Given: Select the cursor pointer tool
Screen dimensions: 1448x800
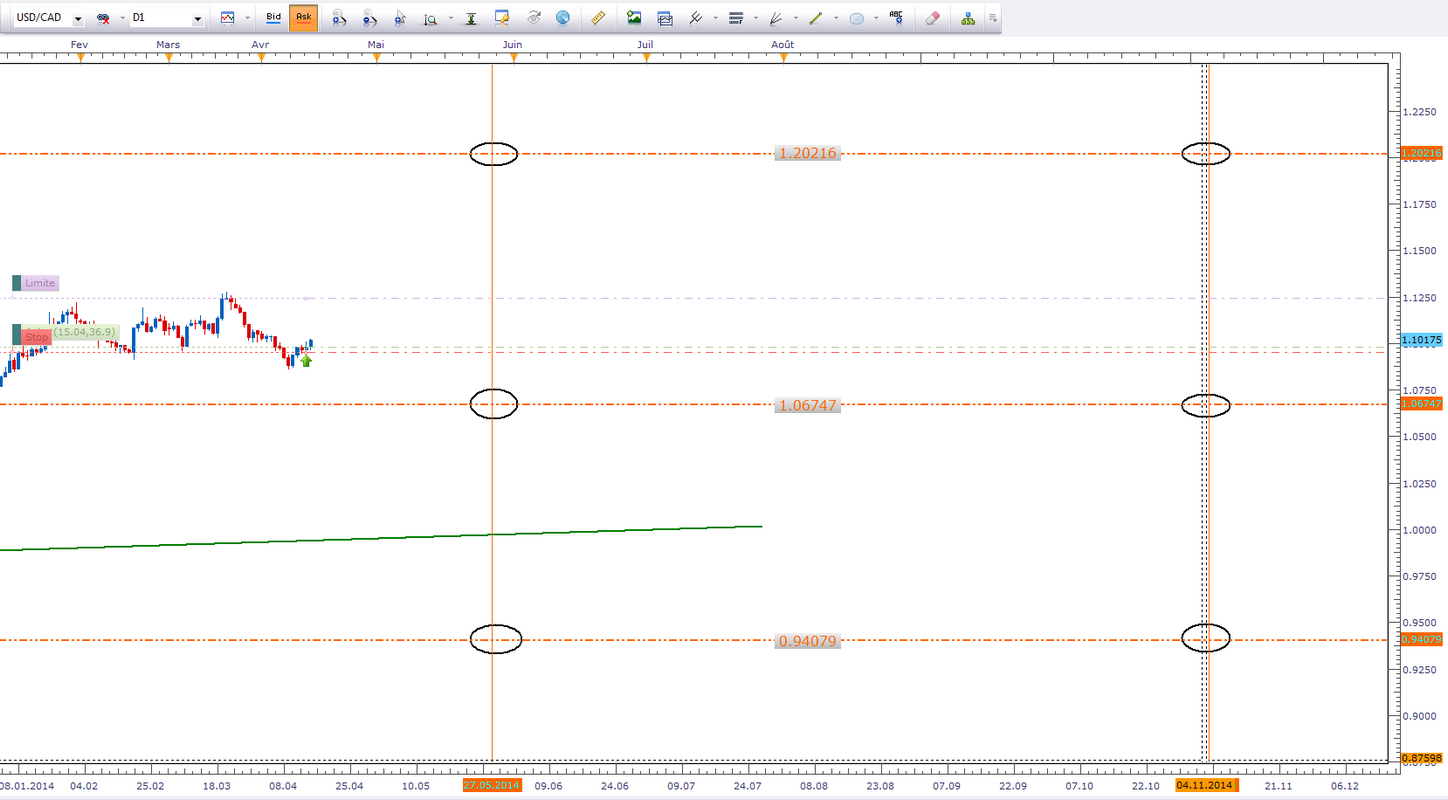Looking at the screenshot, I should coord(400,18).
